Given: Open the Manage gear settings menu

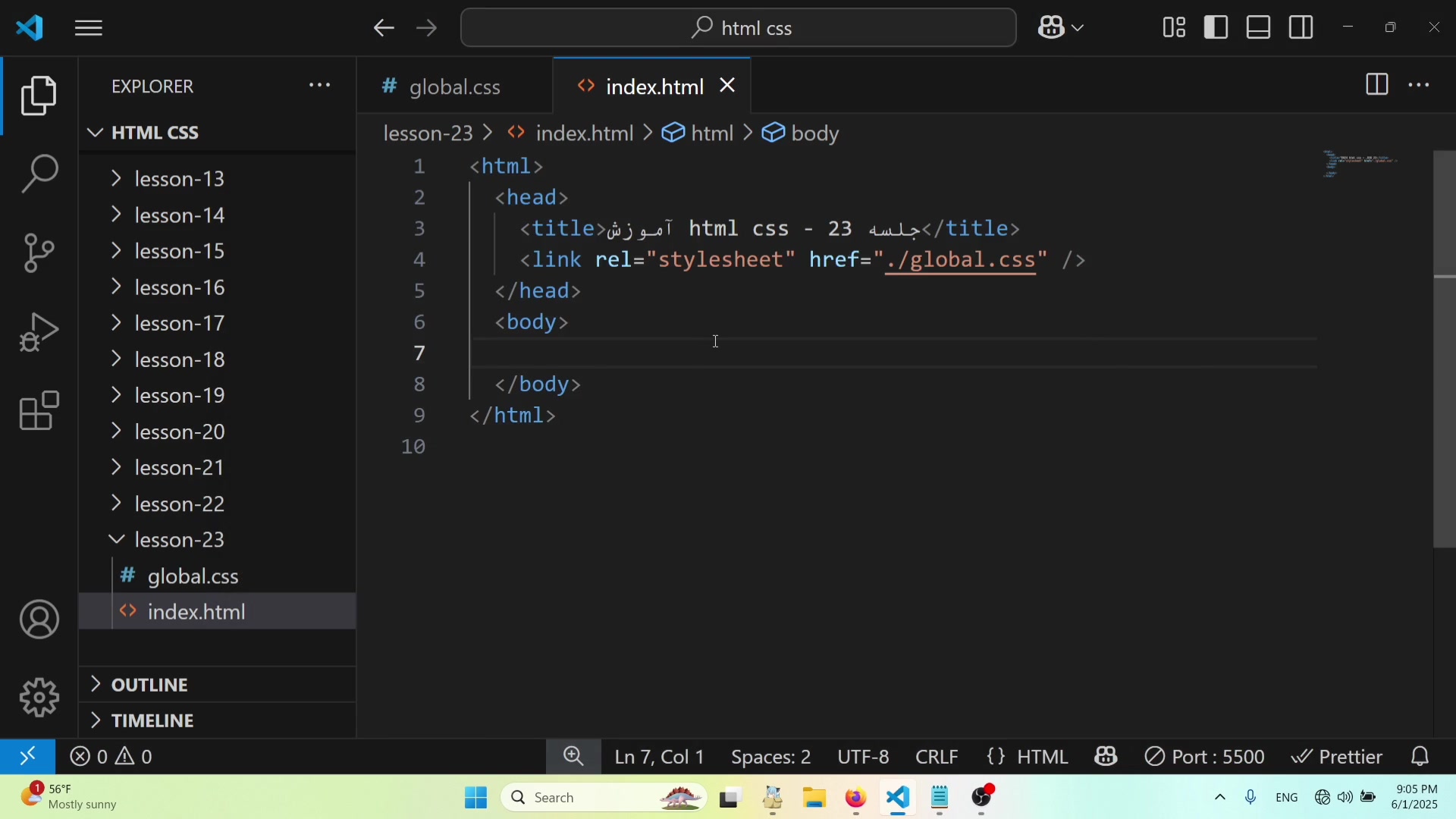Looking at the screenshot, I should [39, 697].
